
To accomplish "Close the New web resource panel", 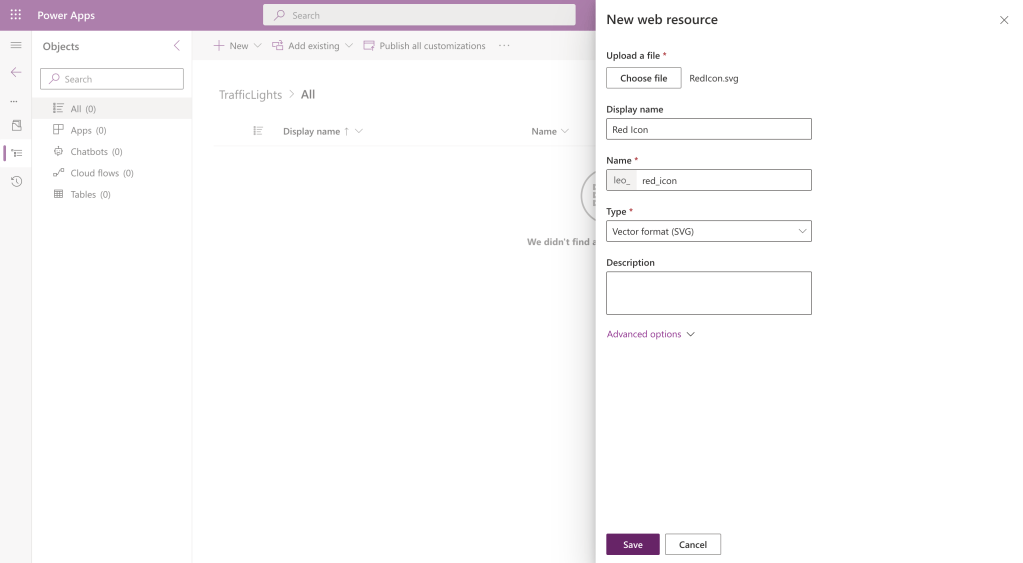I will click(1004, 20).
